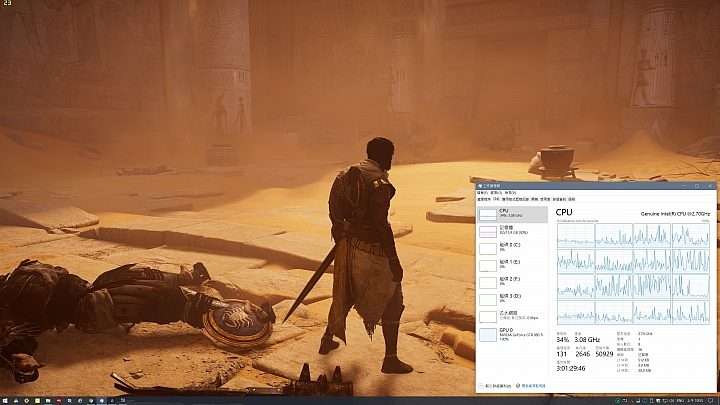
Task: Switch to Services tab in Task Manager
Action: click(572, 199)
